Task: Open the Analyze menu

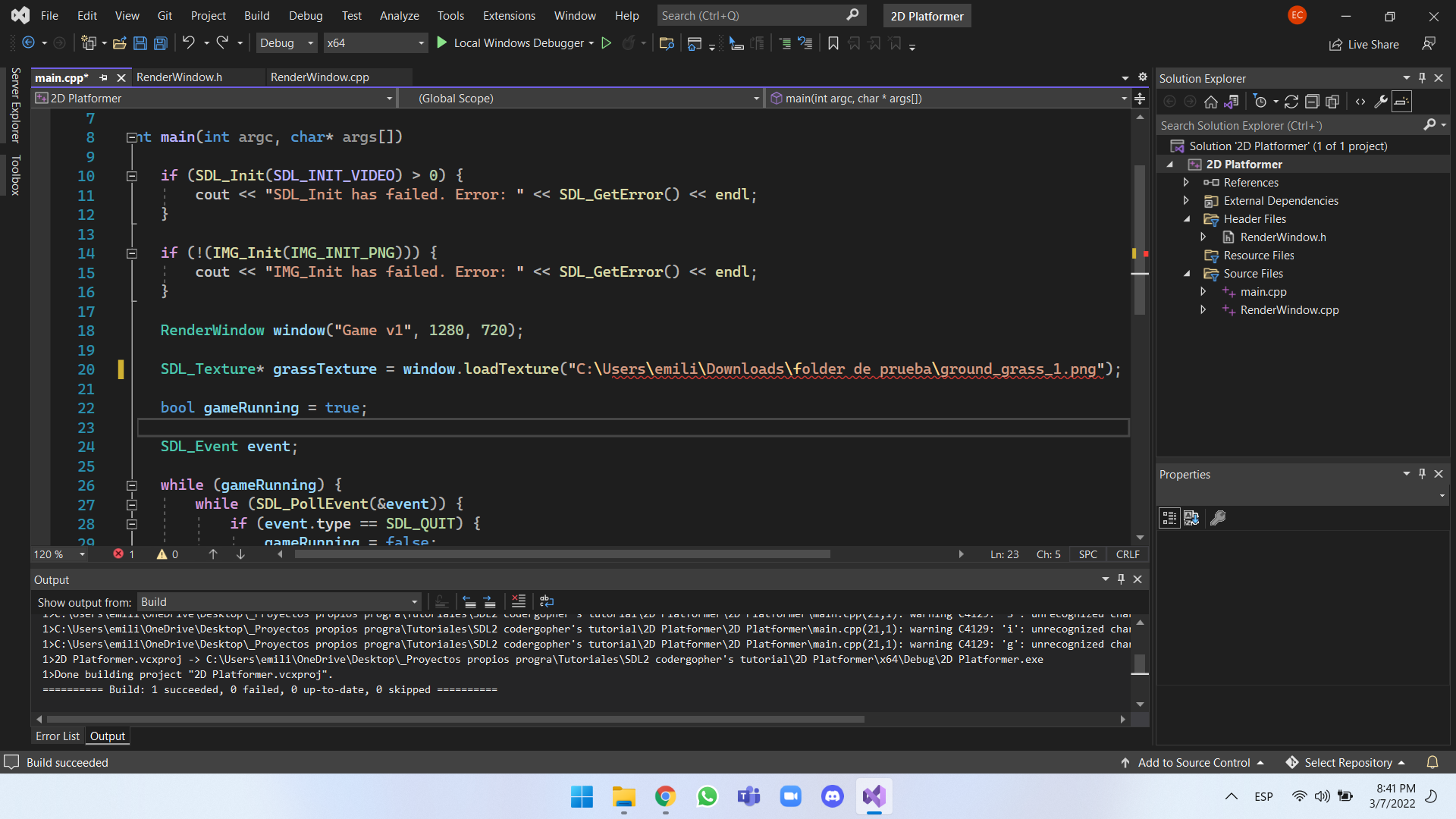Action: click(399, 15)
